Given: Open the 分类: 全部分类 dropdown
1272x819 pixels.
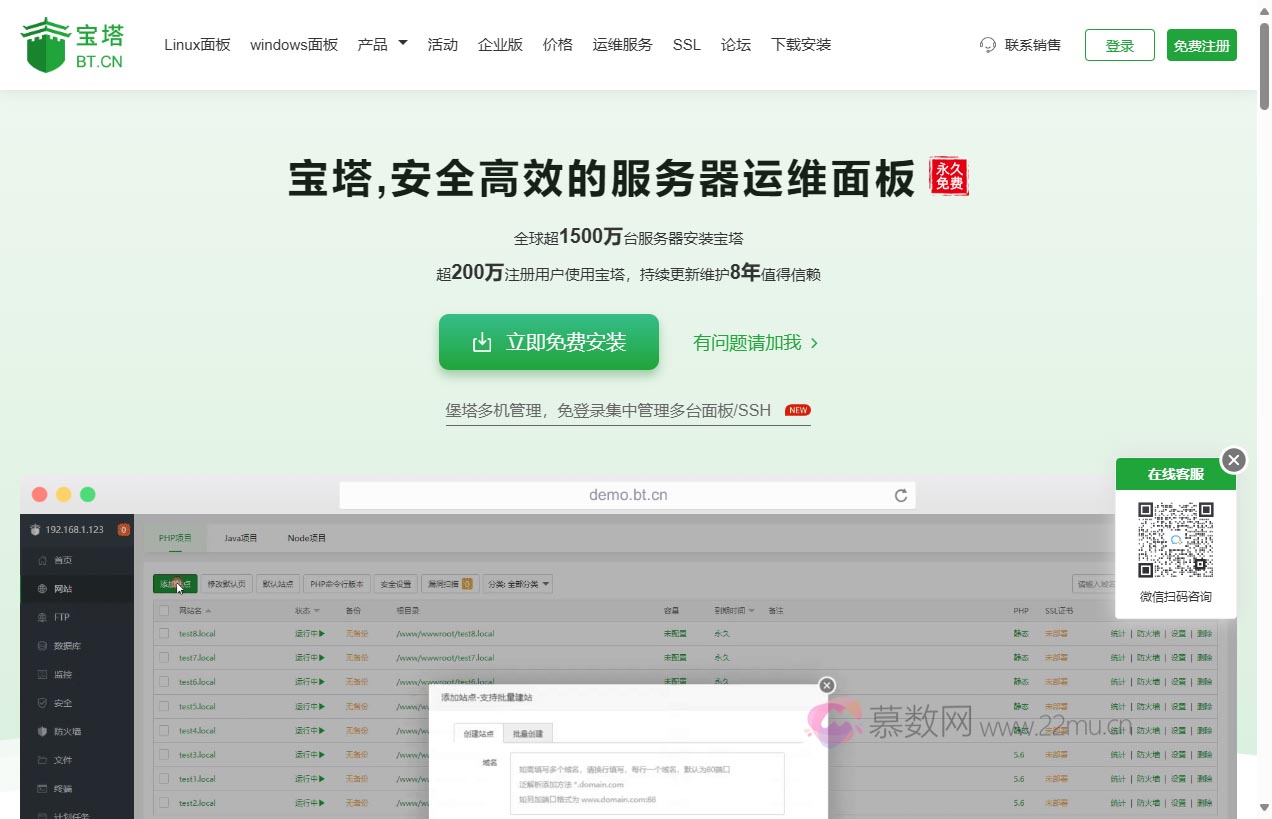Looking at the screenshot, I should coord(518,584).
